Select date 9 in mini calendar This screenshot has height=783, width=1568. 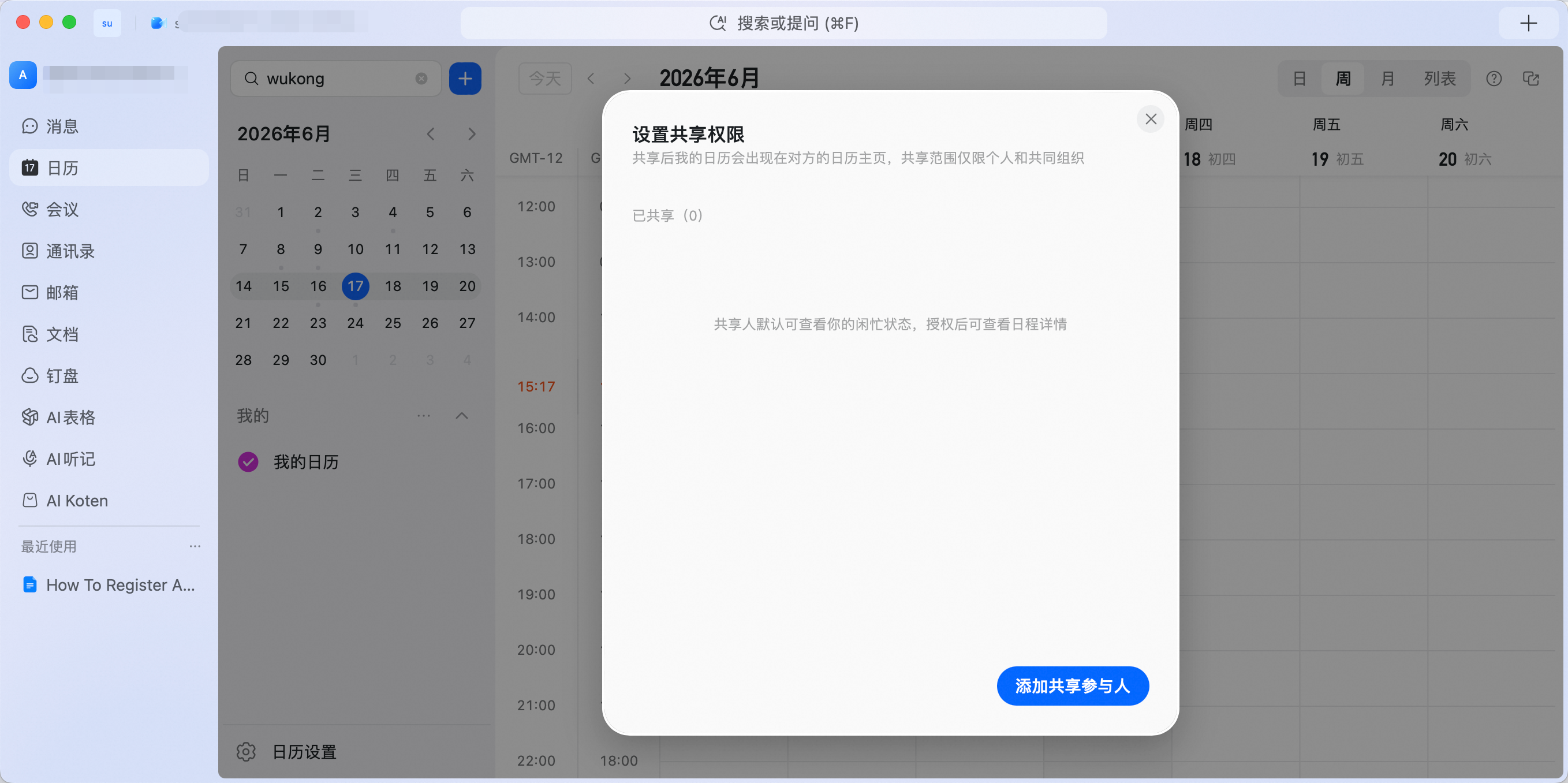[x=318, y=249]
